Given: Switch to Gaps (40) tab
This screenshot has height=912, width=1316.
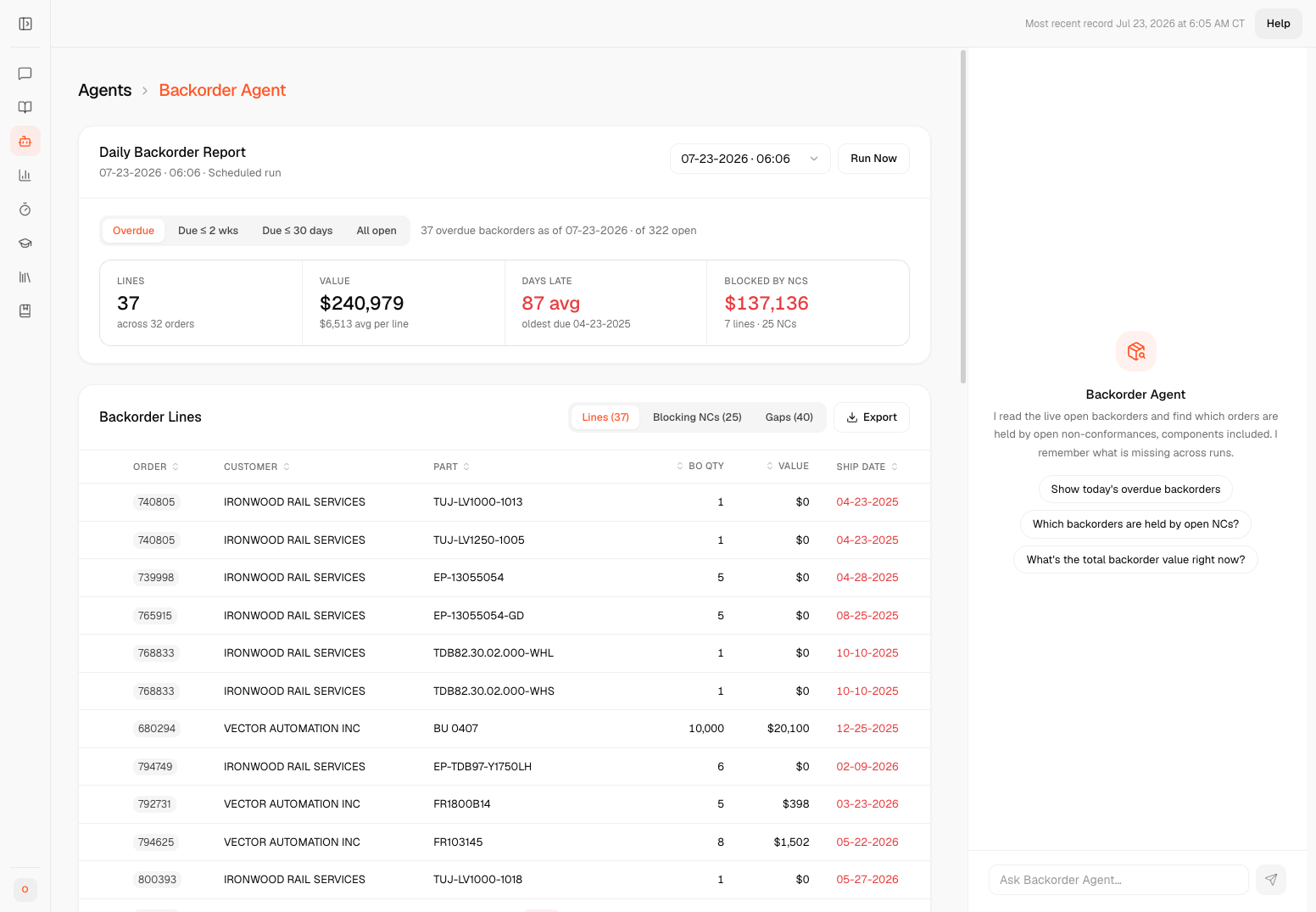Looking at the screenshot, I should (789, 417).
